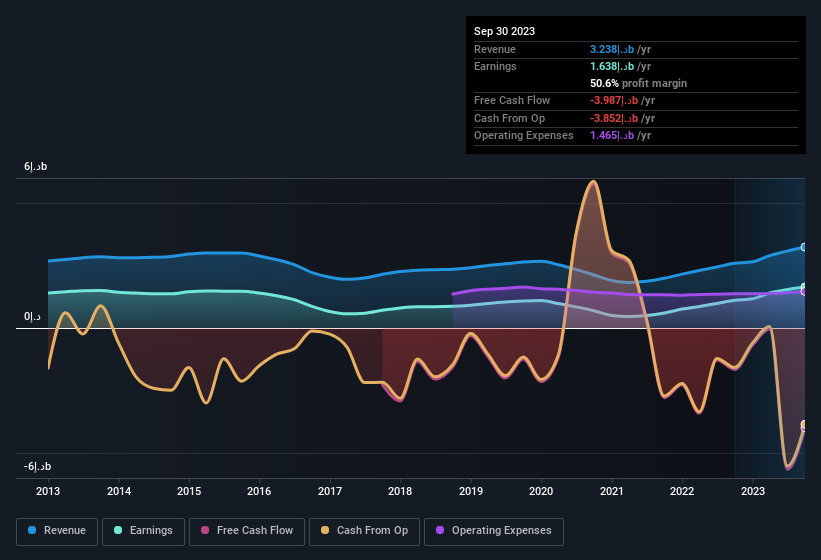Click the 2022 x-axis label

[682, 491]
